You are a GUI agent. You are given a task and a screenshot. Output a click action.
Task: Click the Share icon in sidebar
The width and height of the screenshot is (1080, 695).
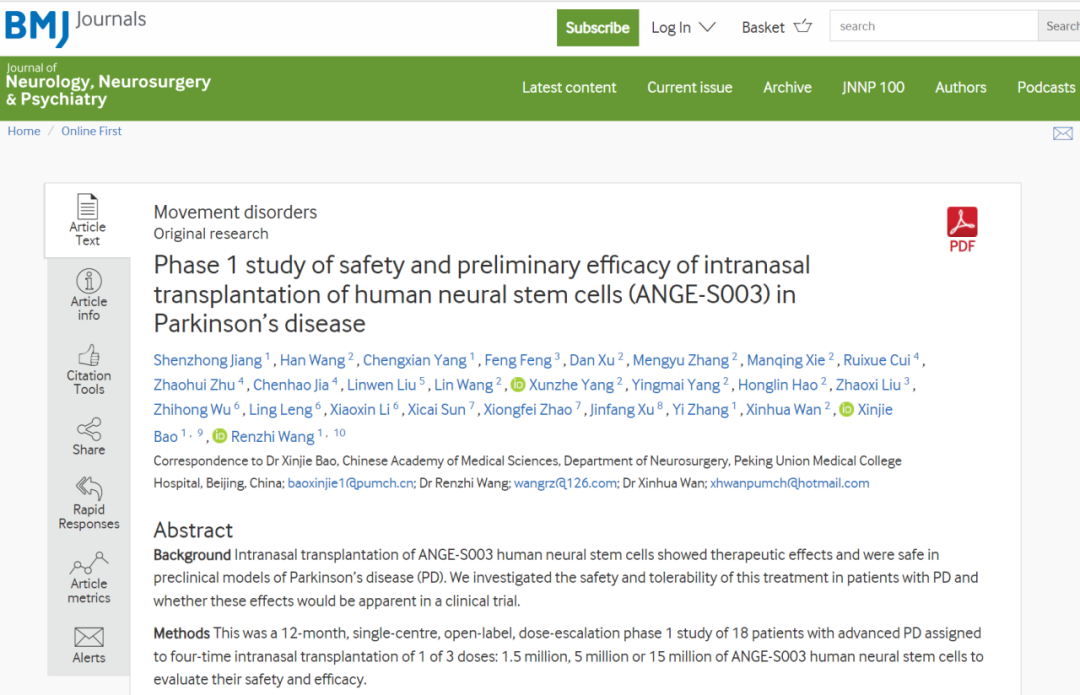tap(88, 430)
